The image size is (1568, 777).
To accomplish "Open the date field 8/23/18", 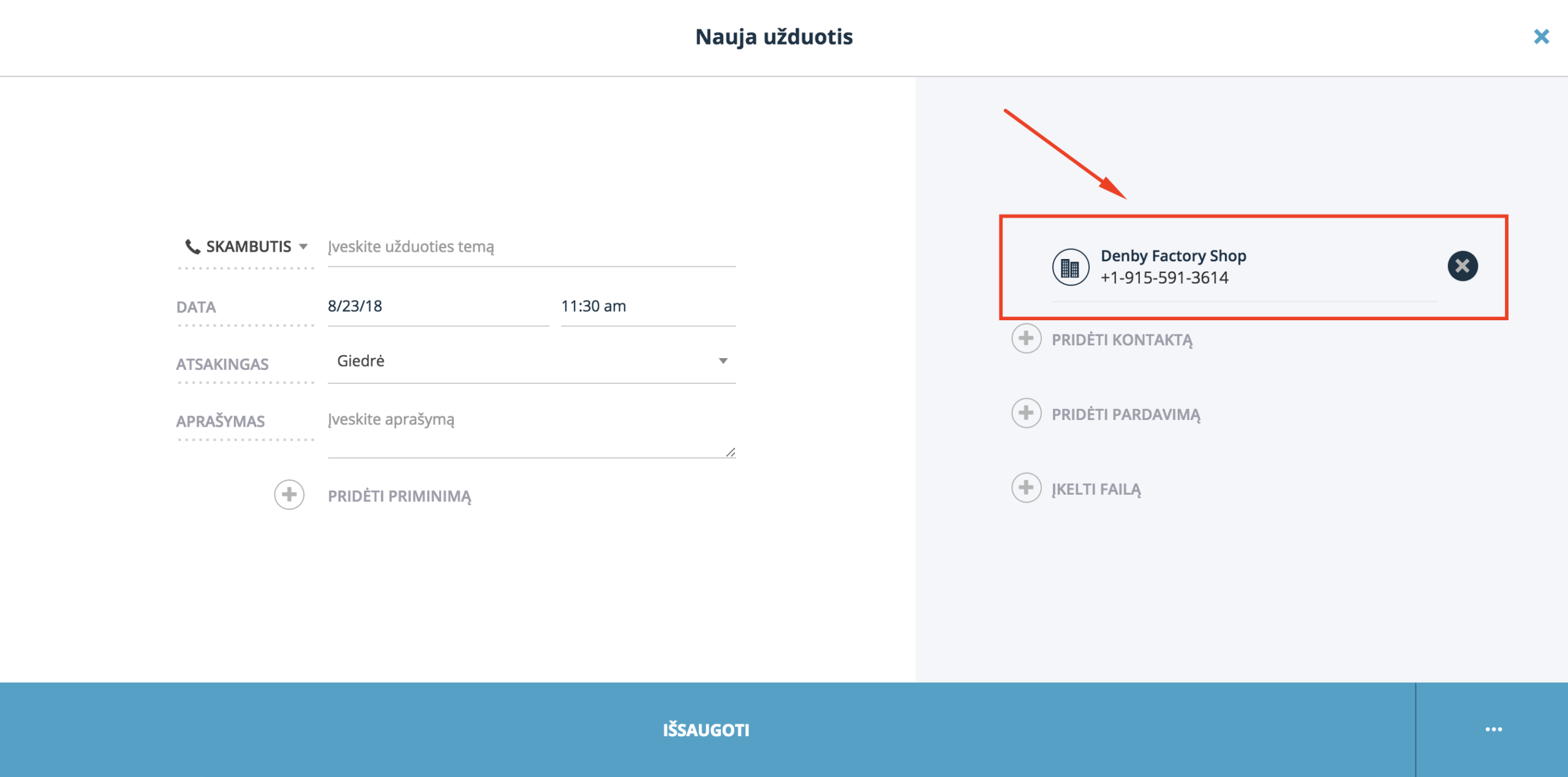I will coord(438,306).
